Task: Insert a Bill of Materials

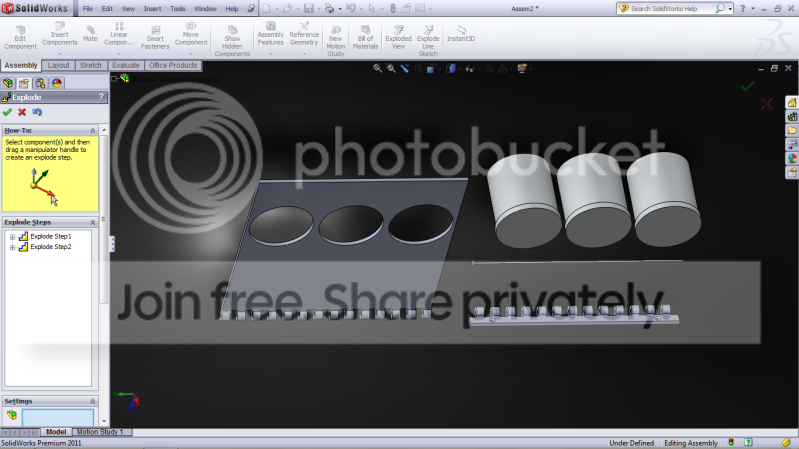Action: coord(365,37)
